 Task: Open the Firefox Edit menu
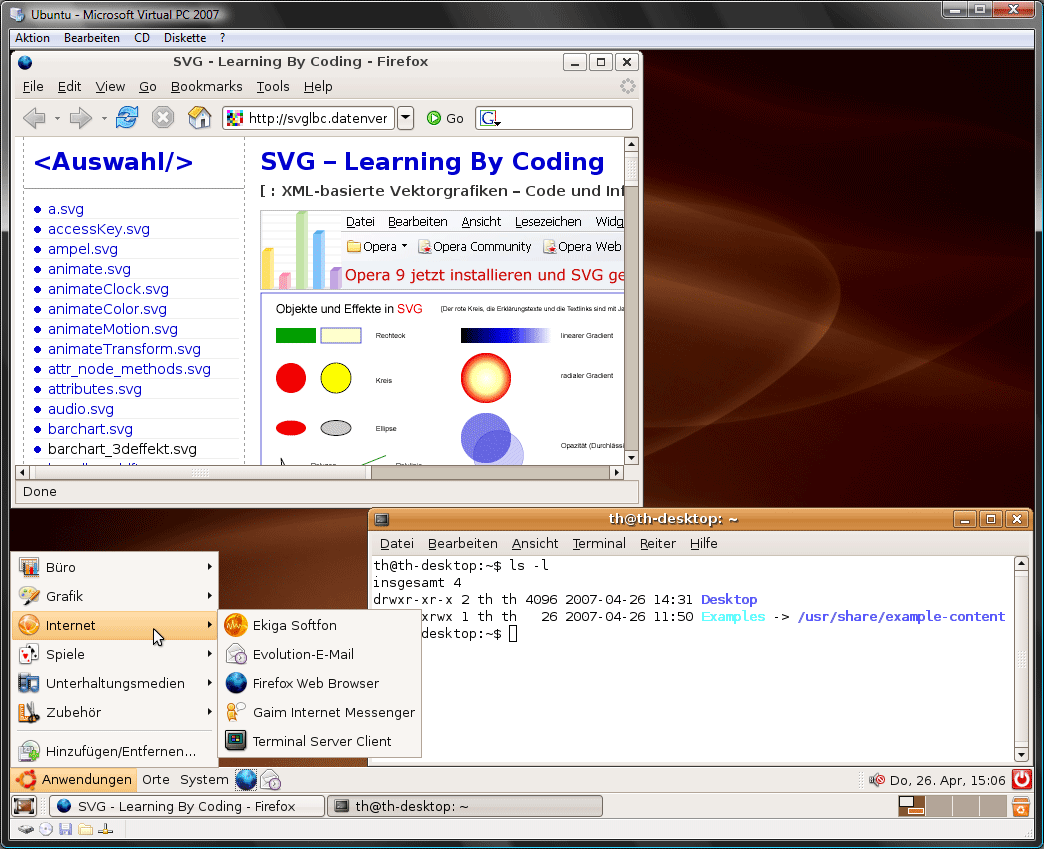click(x=69, y=87)
